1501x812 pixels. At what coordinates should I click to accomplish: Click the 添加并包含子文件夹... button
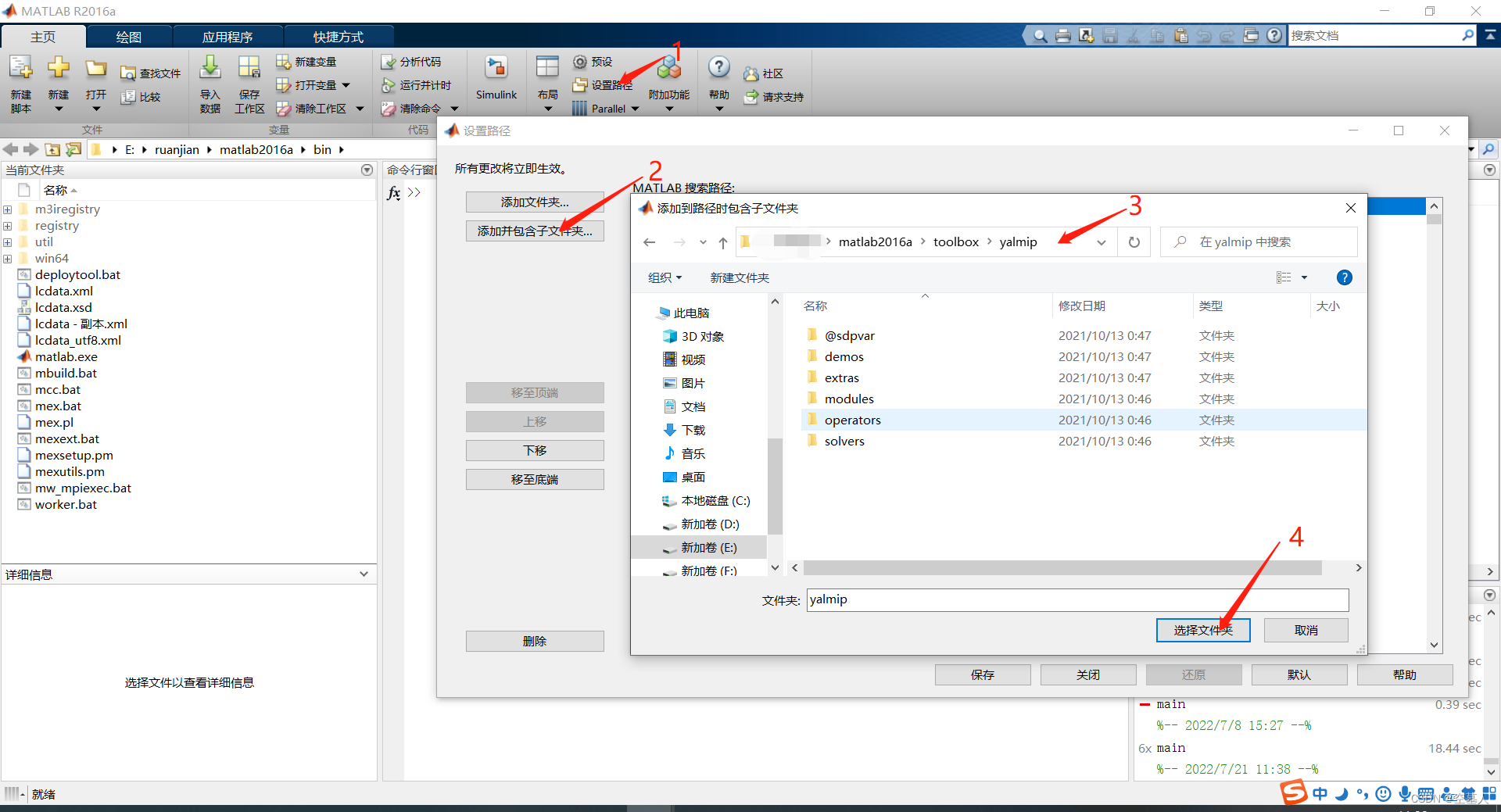tap(535, 231)
